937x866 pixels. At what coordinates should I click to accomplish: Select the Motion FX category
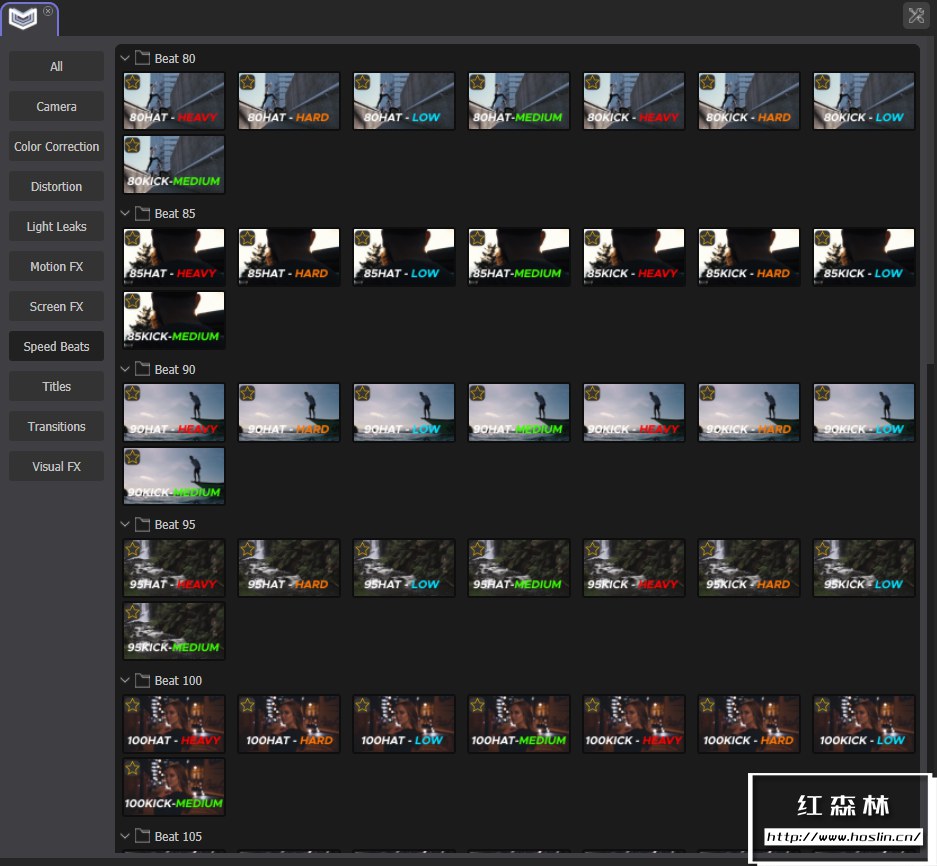tap(56, 267)
